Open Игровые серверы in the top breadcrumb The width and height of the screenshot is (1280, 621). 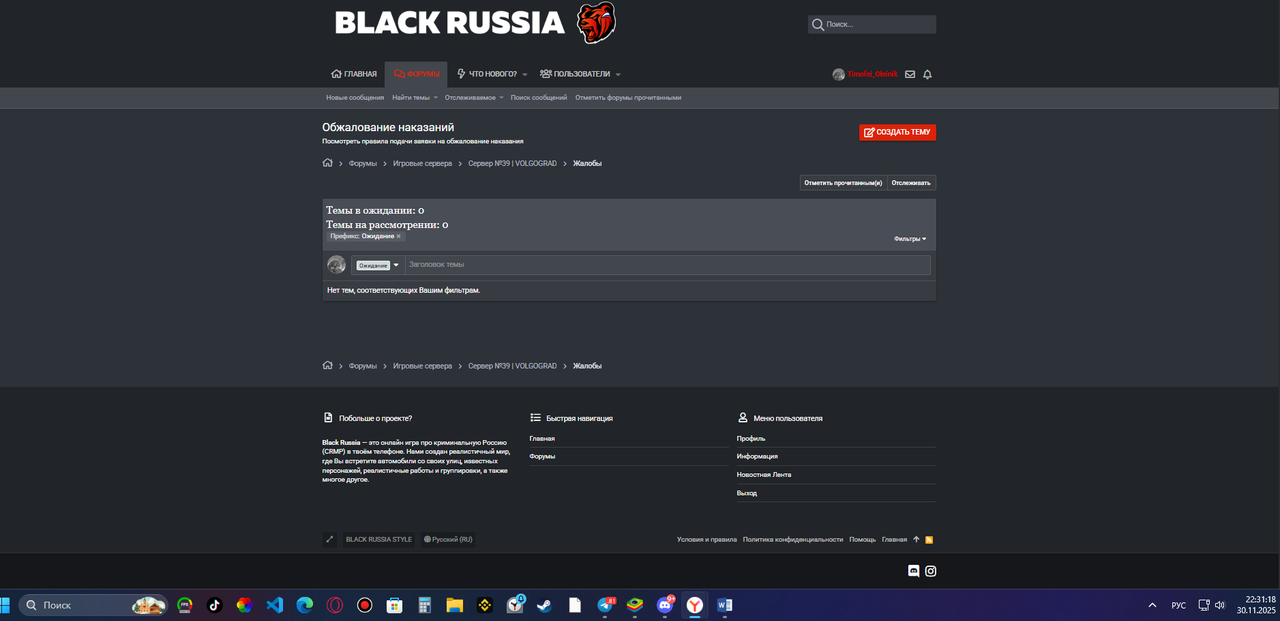[x=422, y=163]
